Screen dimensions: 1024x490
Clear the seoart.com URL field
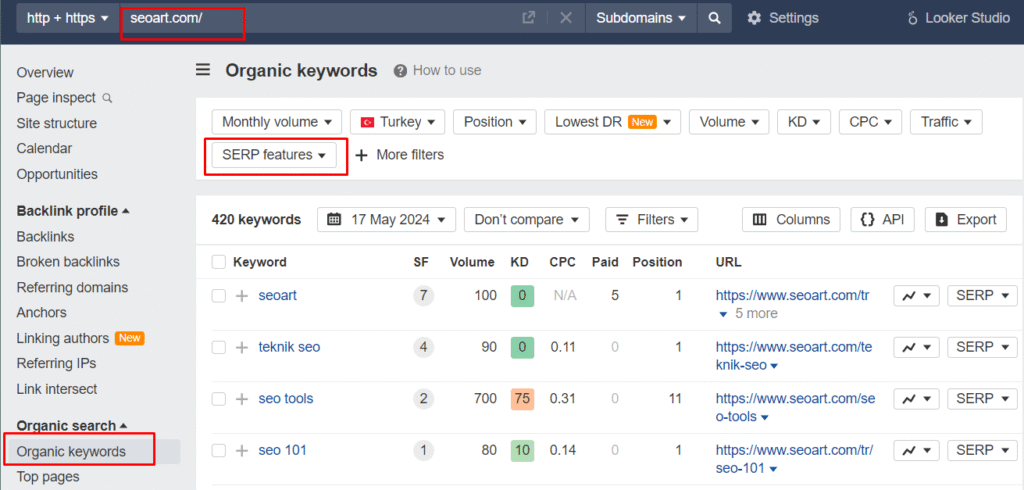[566, 18]
